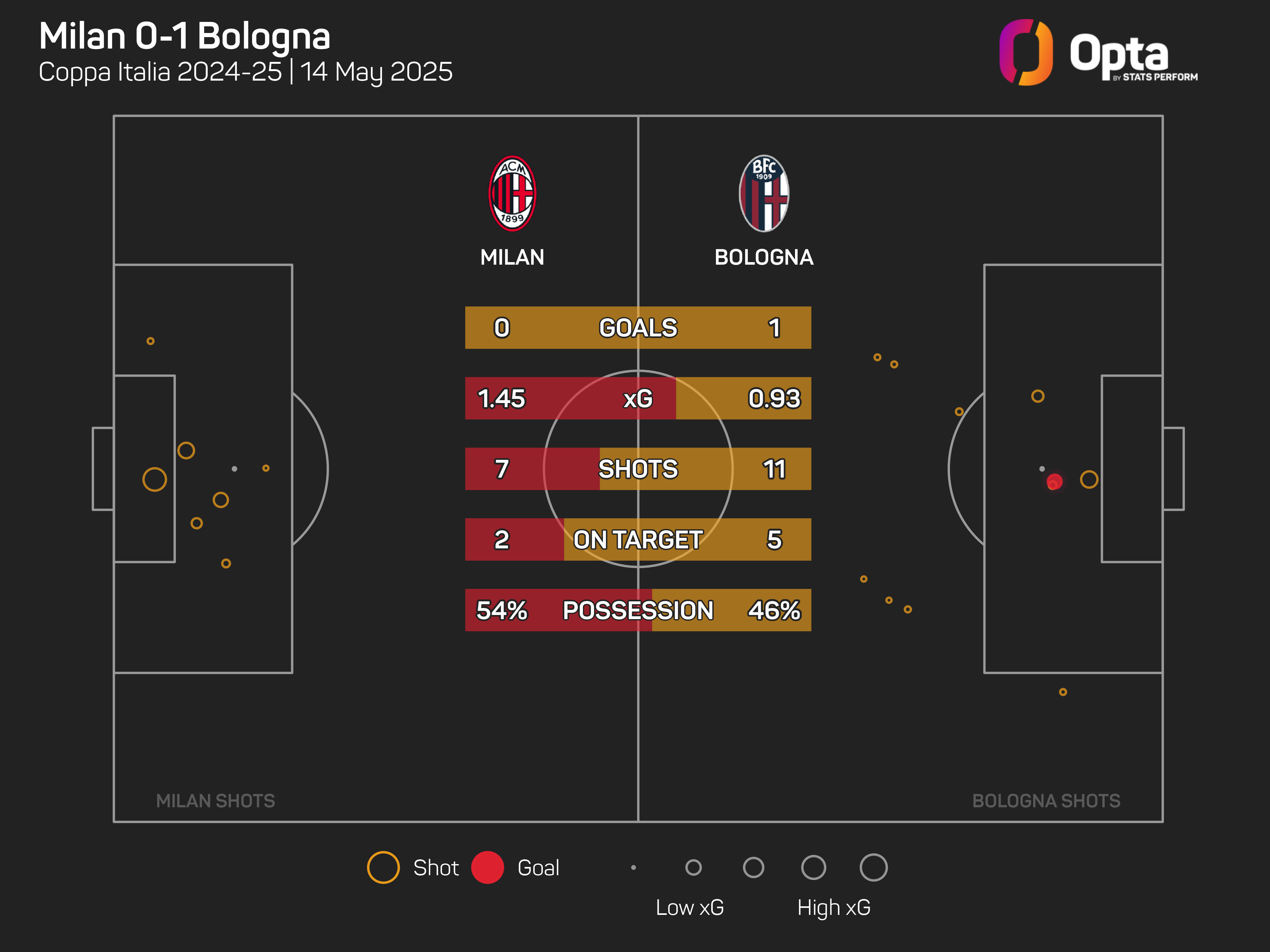Click Milan's largest shot circle in the six-yard box

coord(154,479)
